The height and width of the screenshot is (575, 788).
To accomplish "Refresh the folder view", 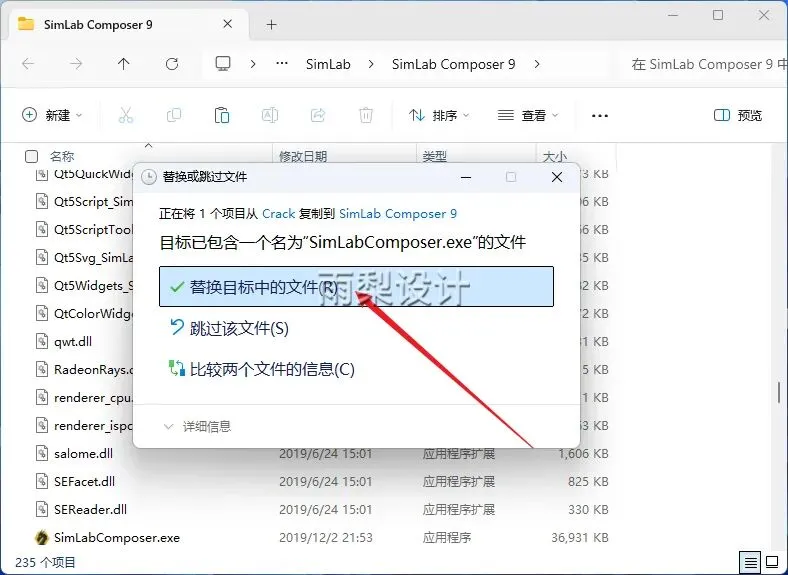I will click(x=172, y=64).
